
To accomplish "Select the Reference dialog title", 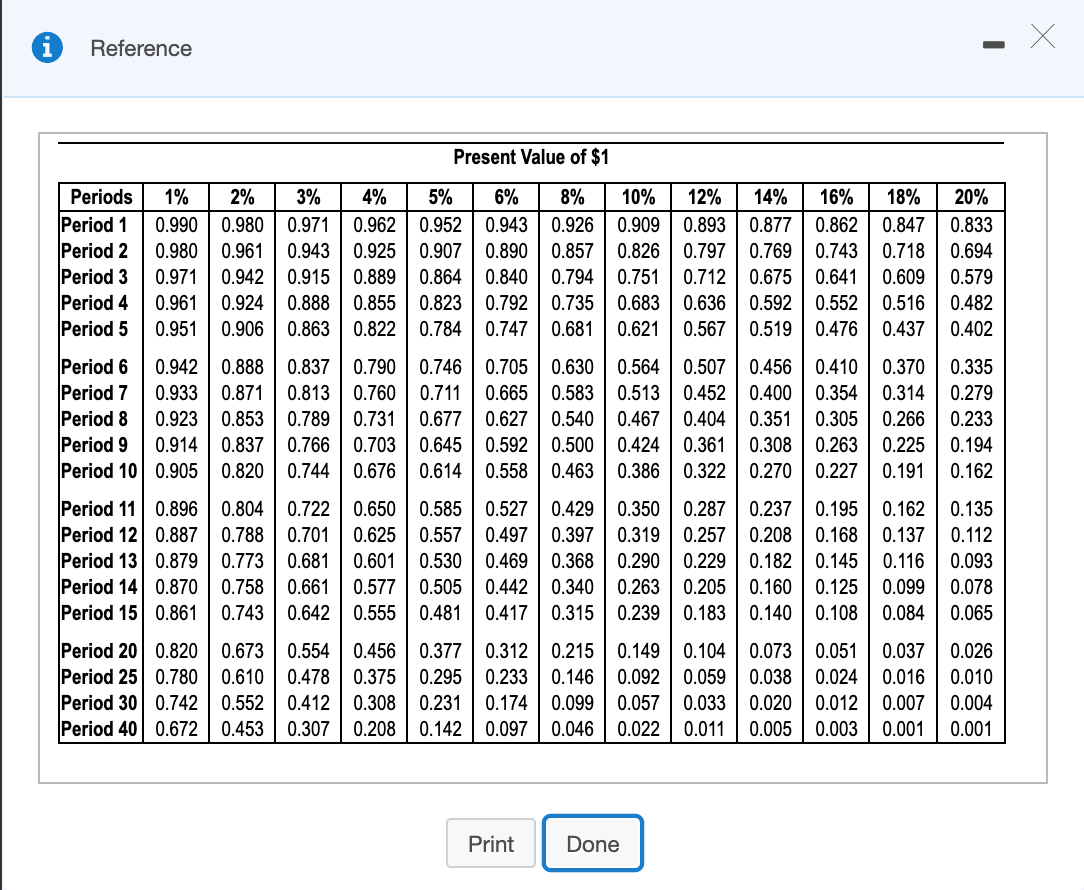I will pyautogui.click(x=141, y=48).
